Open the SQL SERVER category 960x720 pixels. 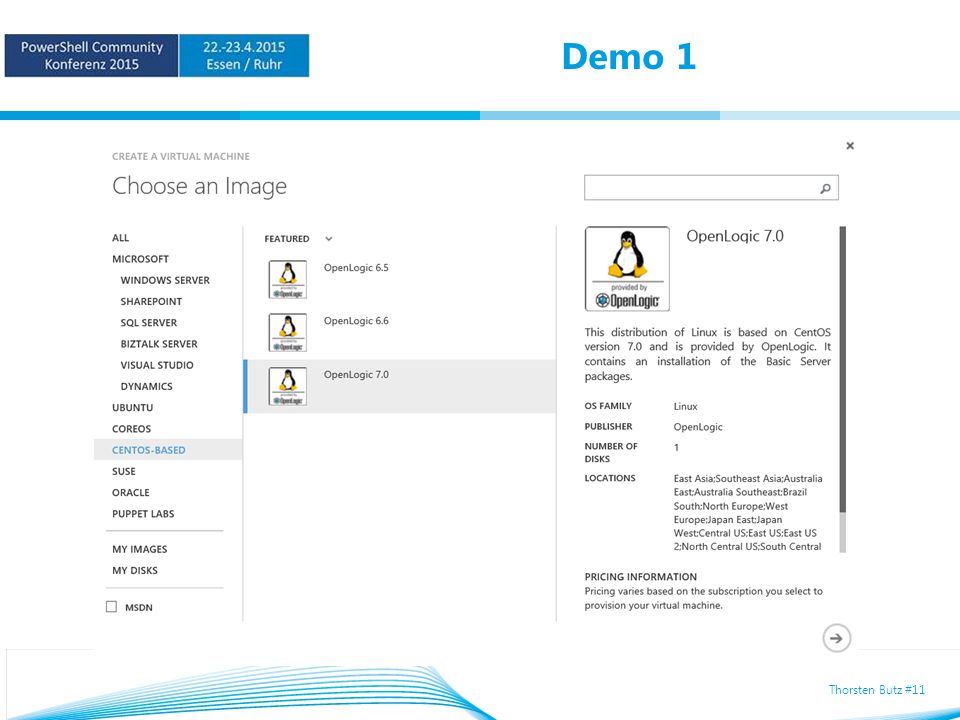click(149, 323)
